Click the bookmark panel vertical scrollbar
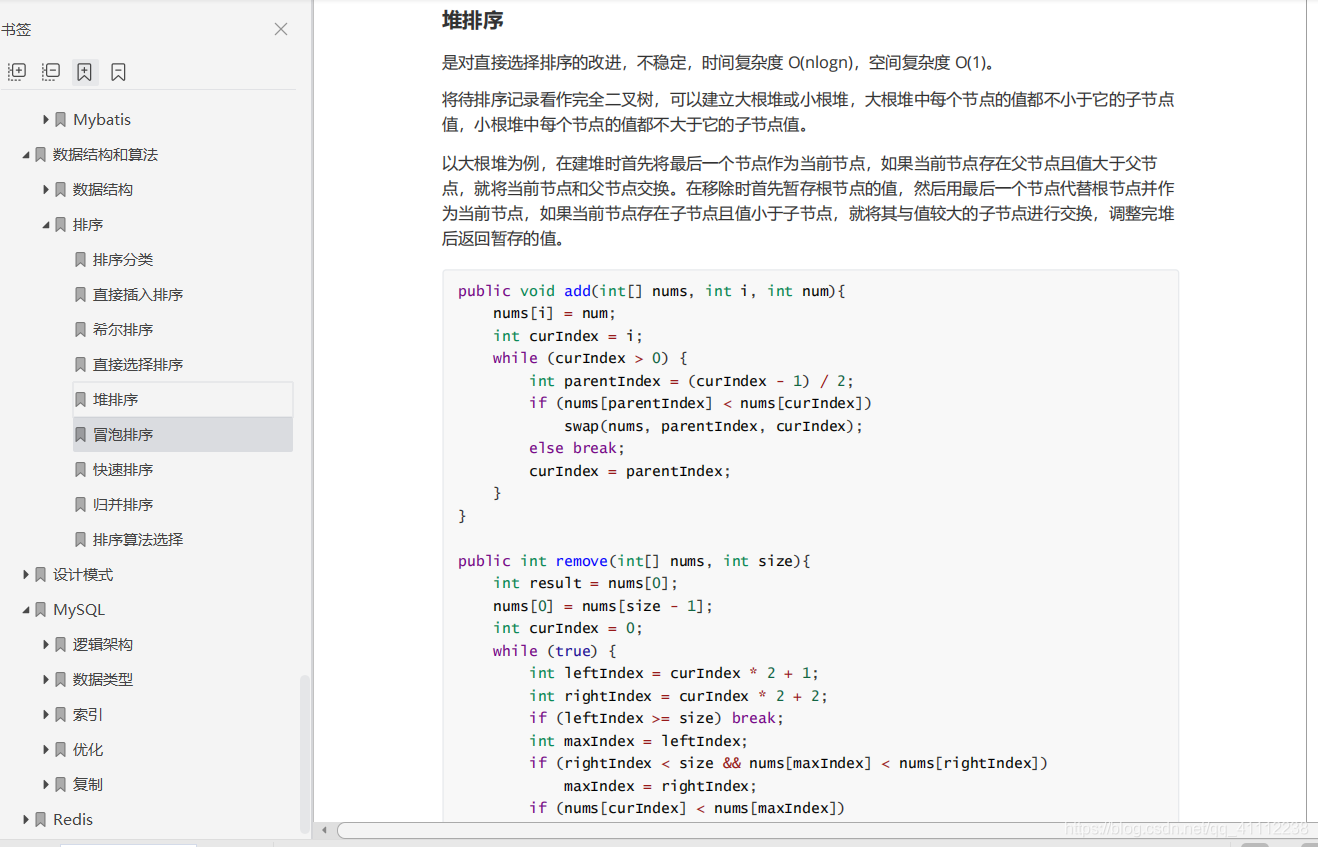This screenshot has width=1318, height=847. point(305,755)
